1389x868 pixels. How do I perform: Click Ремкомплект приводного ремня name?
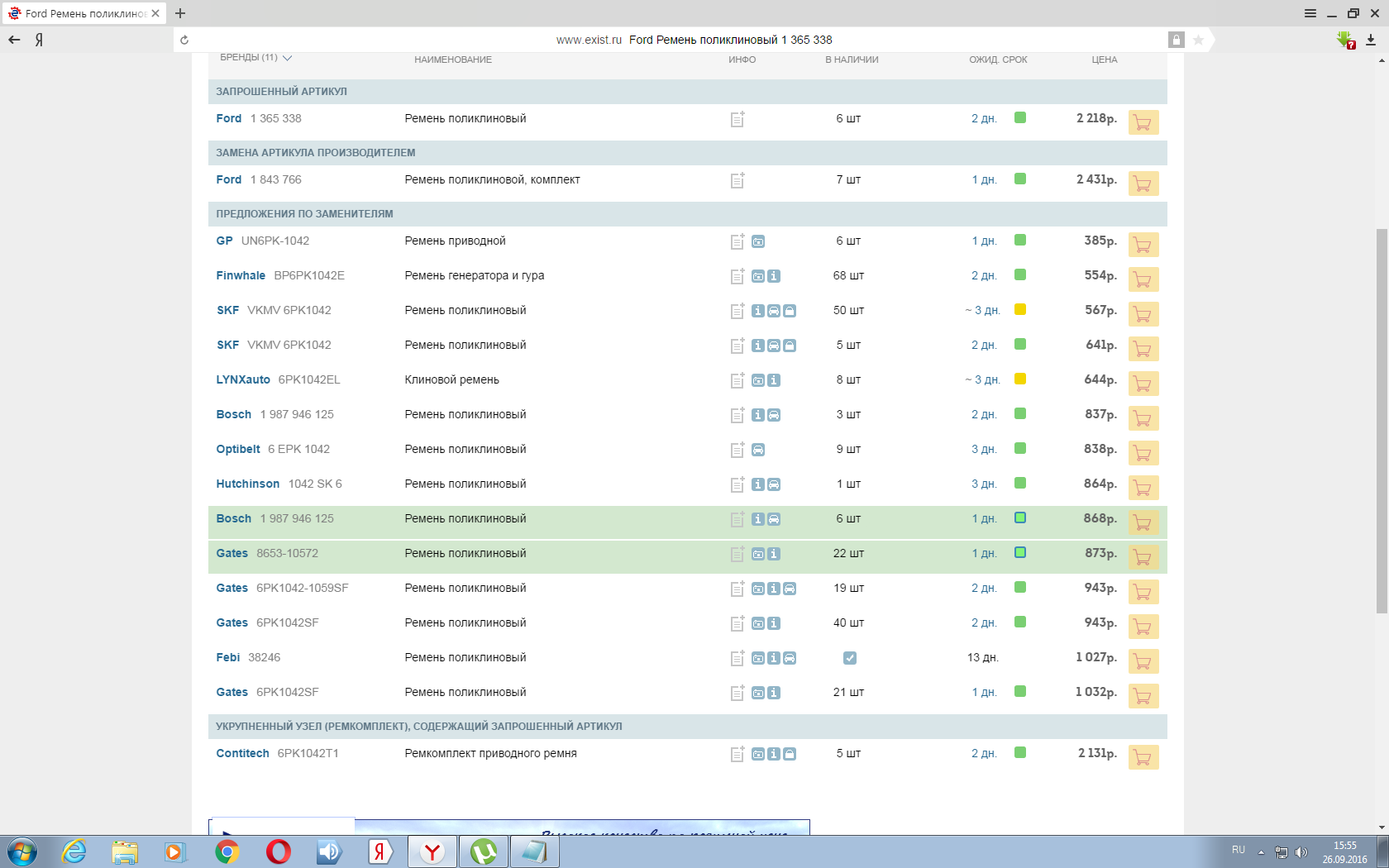(491, 753)
